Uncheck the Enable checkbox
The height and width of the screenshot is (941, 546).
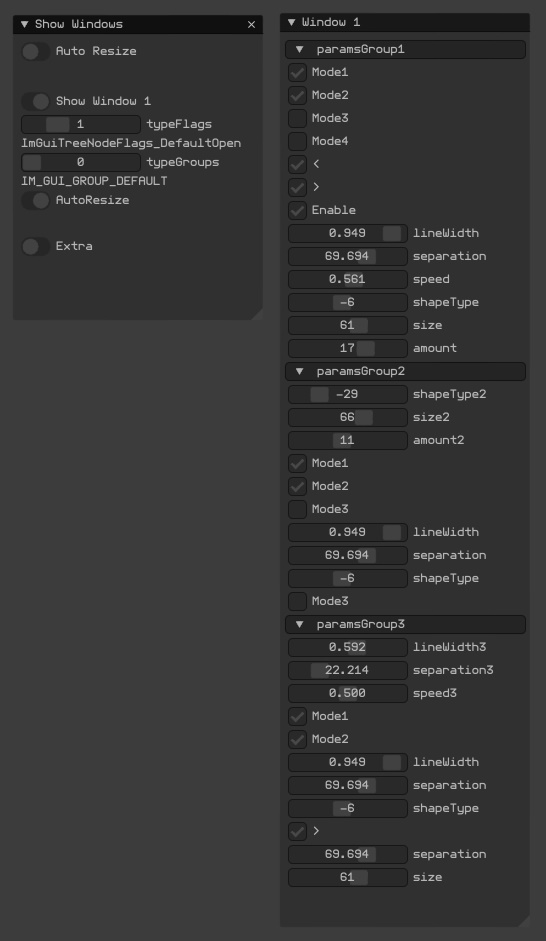pos(298,211)
